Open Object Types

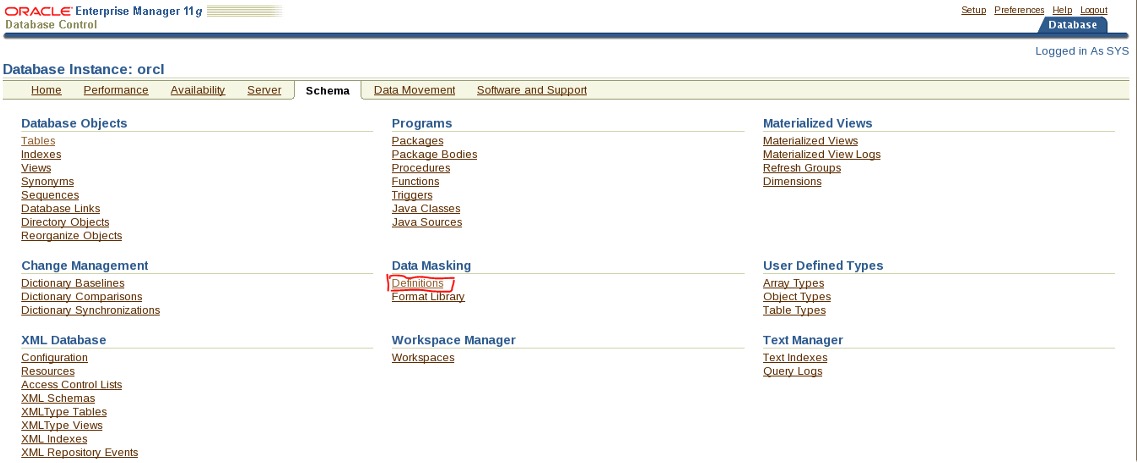click(797, 297)
